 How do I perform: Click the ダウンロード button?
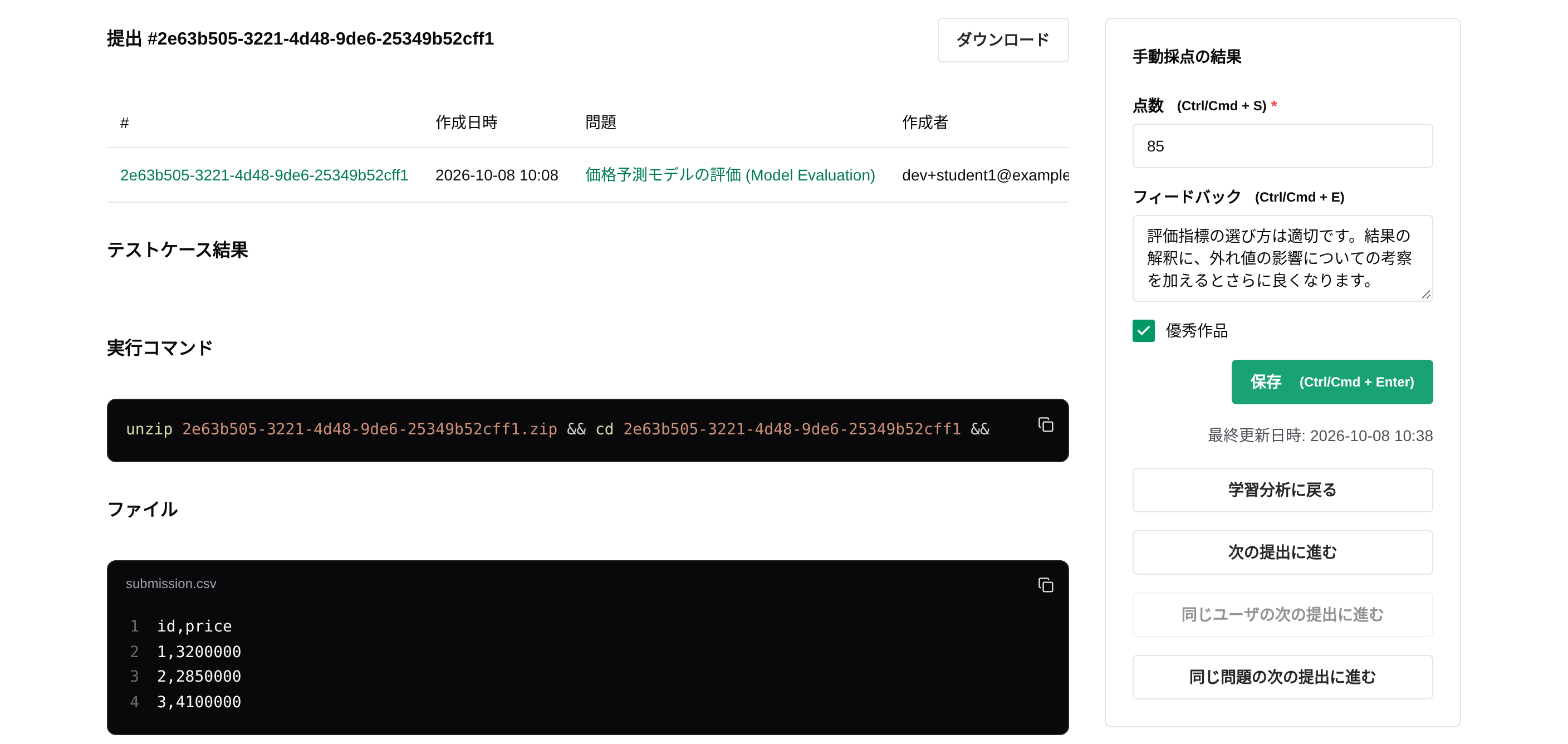point(1002,40)
